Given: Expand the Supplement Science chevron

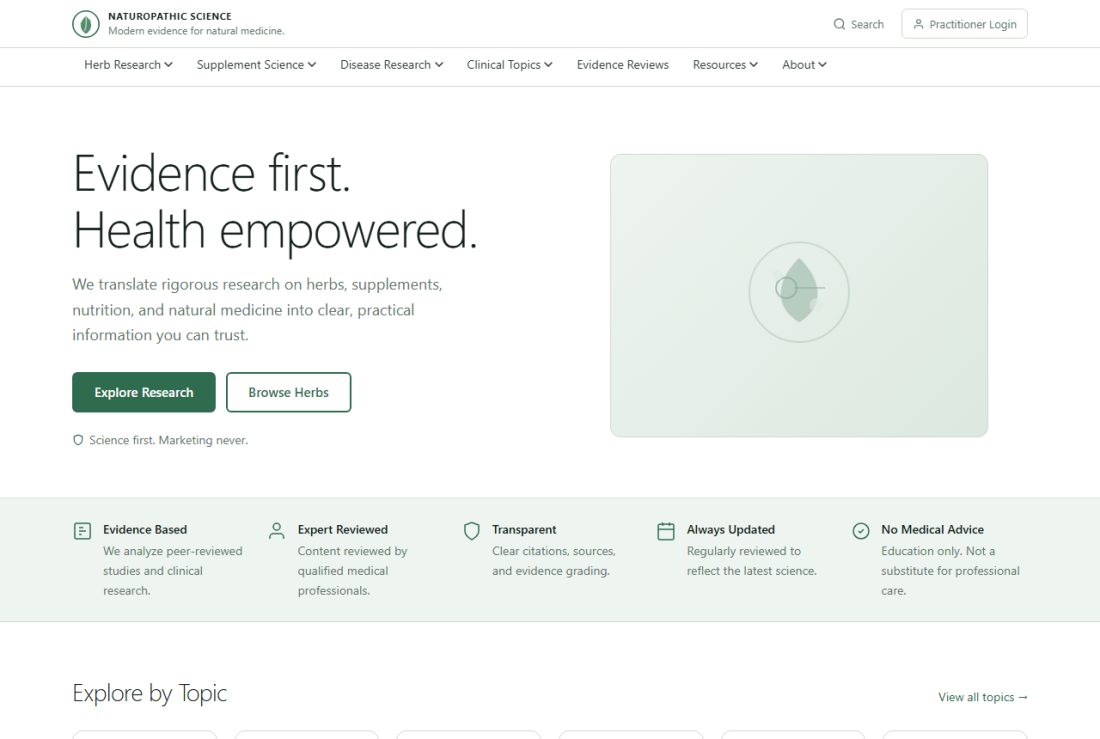Looking at the screenshot, I should click(312, 65).
